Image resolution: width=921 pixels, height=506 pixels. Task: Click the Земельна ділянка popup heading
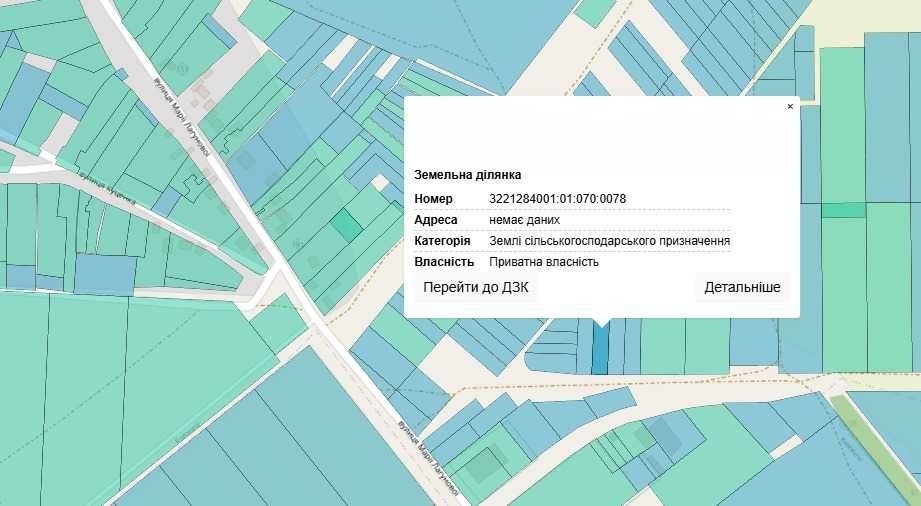point(468,175)
